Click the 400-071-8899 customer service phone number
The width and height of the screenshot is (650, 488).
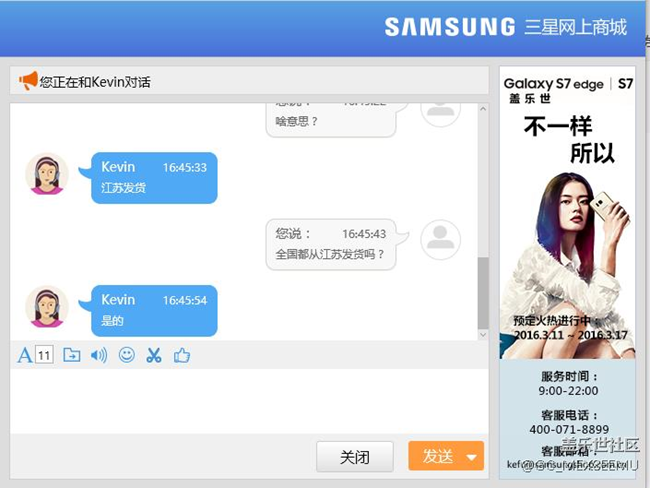click(x=567, y=429)
